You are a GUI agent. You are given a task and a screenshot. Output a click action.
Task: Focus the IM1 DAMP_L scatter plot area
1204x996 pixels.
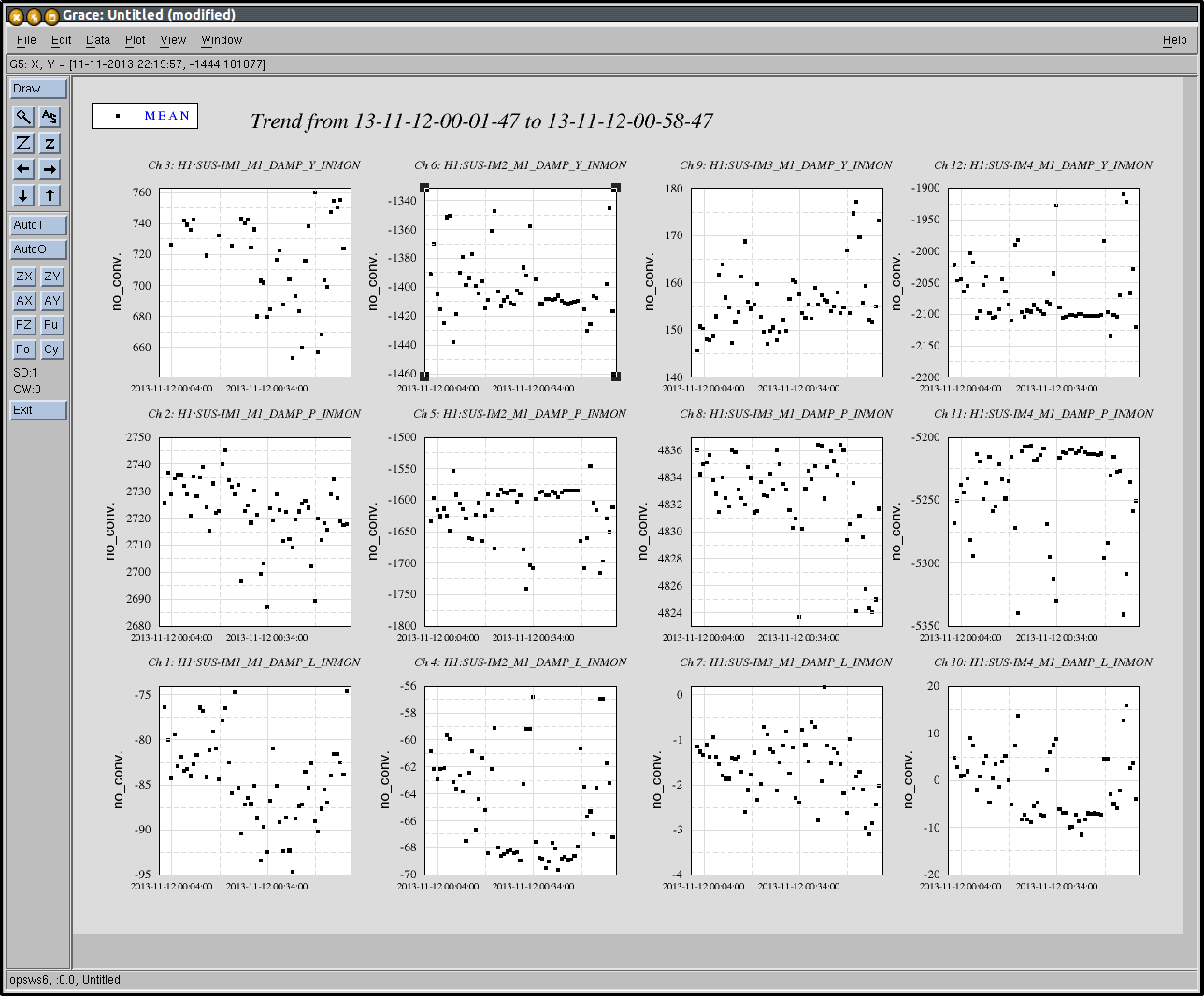pos(255,781)
